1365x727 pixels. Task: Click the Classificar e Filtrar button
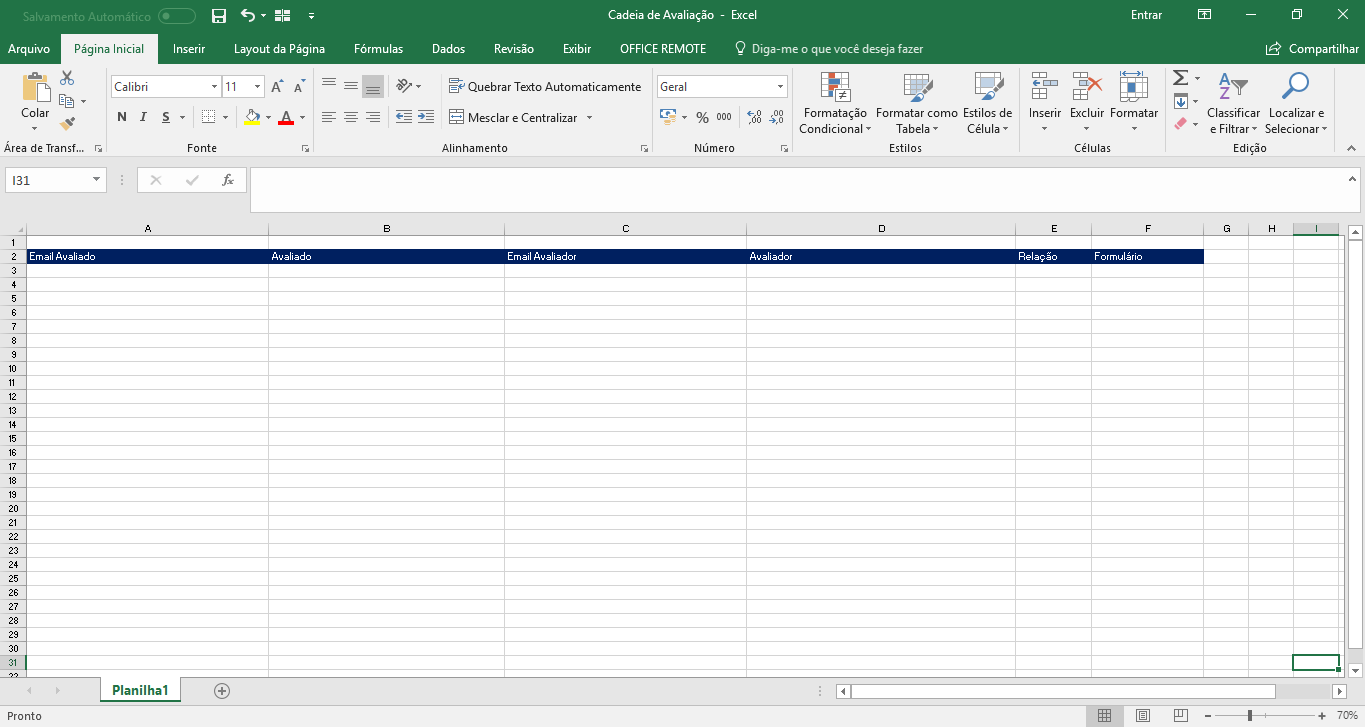click(x=1234, y=103)
